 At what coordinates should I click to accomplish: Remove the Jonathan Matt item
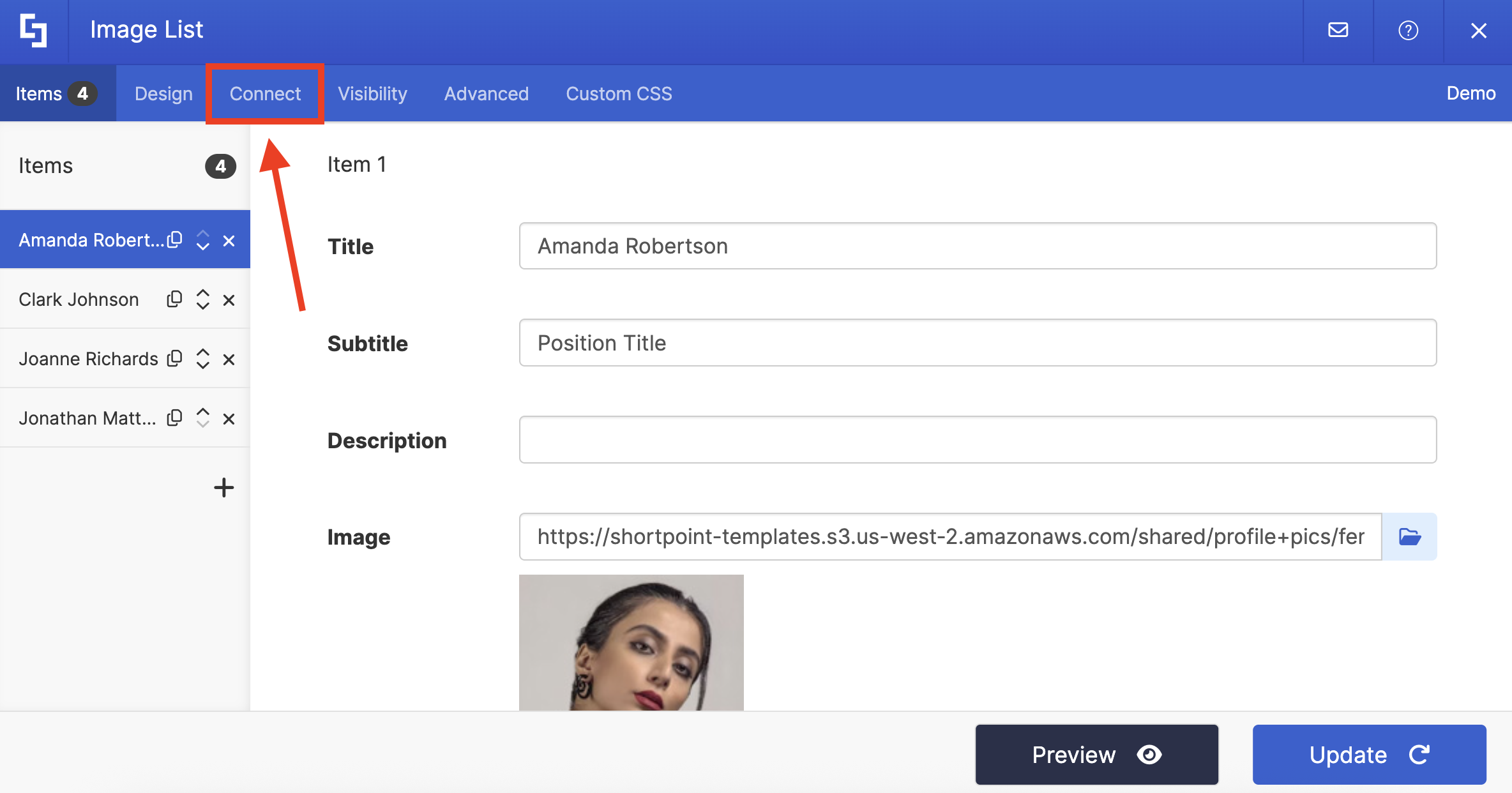point(229,419)
